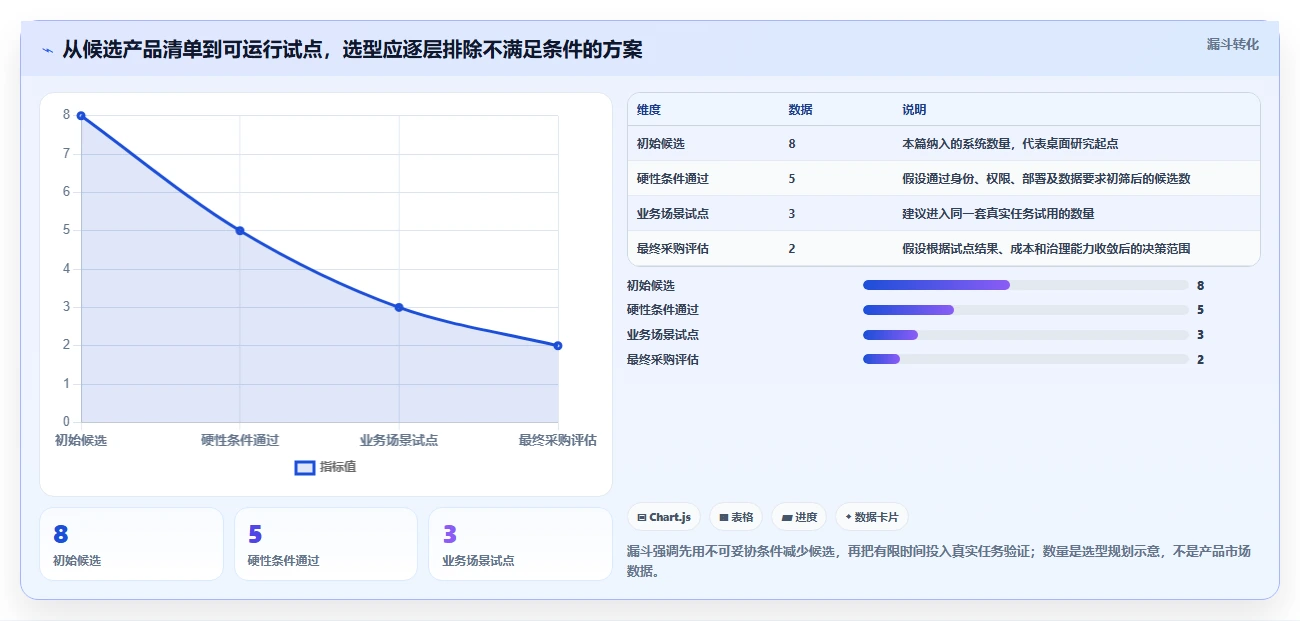Screen dimensions: 1300x621
Task: Select the 进度 chip
Action: coord(799,517)
